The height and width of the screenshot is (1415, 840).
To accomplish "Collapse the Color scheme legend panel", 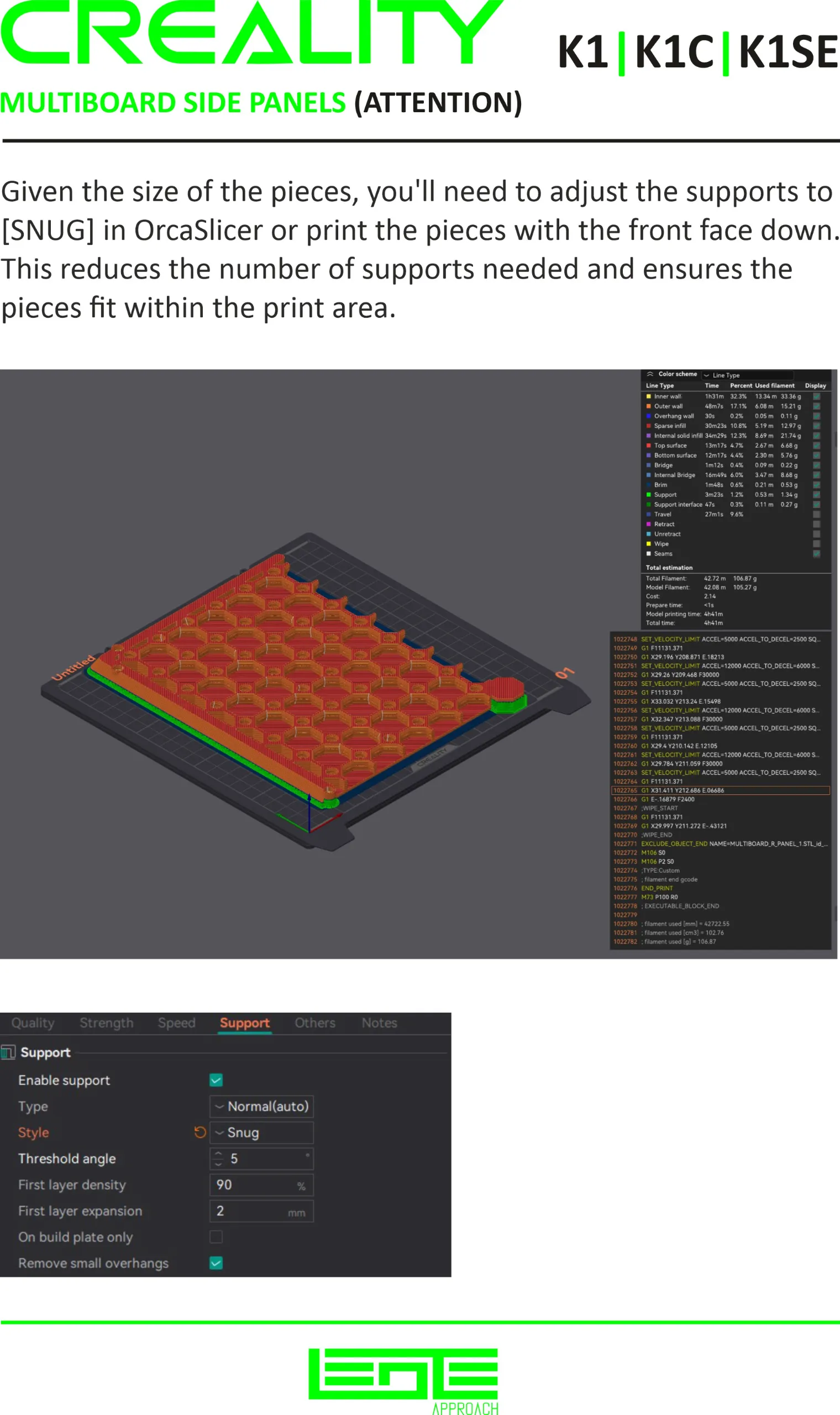I will click(x=650, y=374).
